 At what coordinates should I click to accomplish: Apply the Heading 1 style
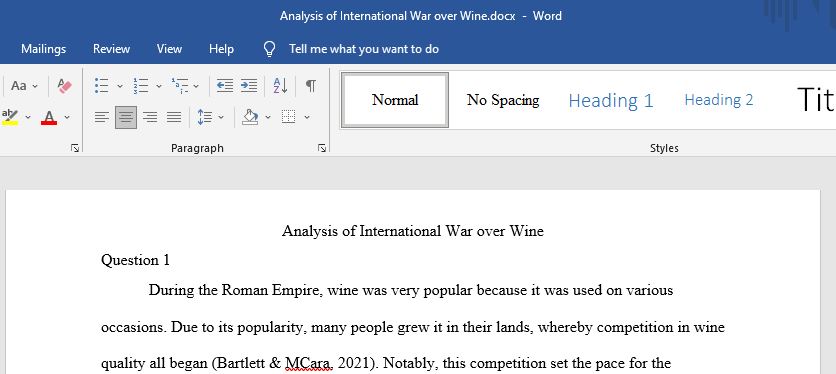coord(610,100)
